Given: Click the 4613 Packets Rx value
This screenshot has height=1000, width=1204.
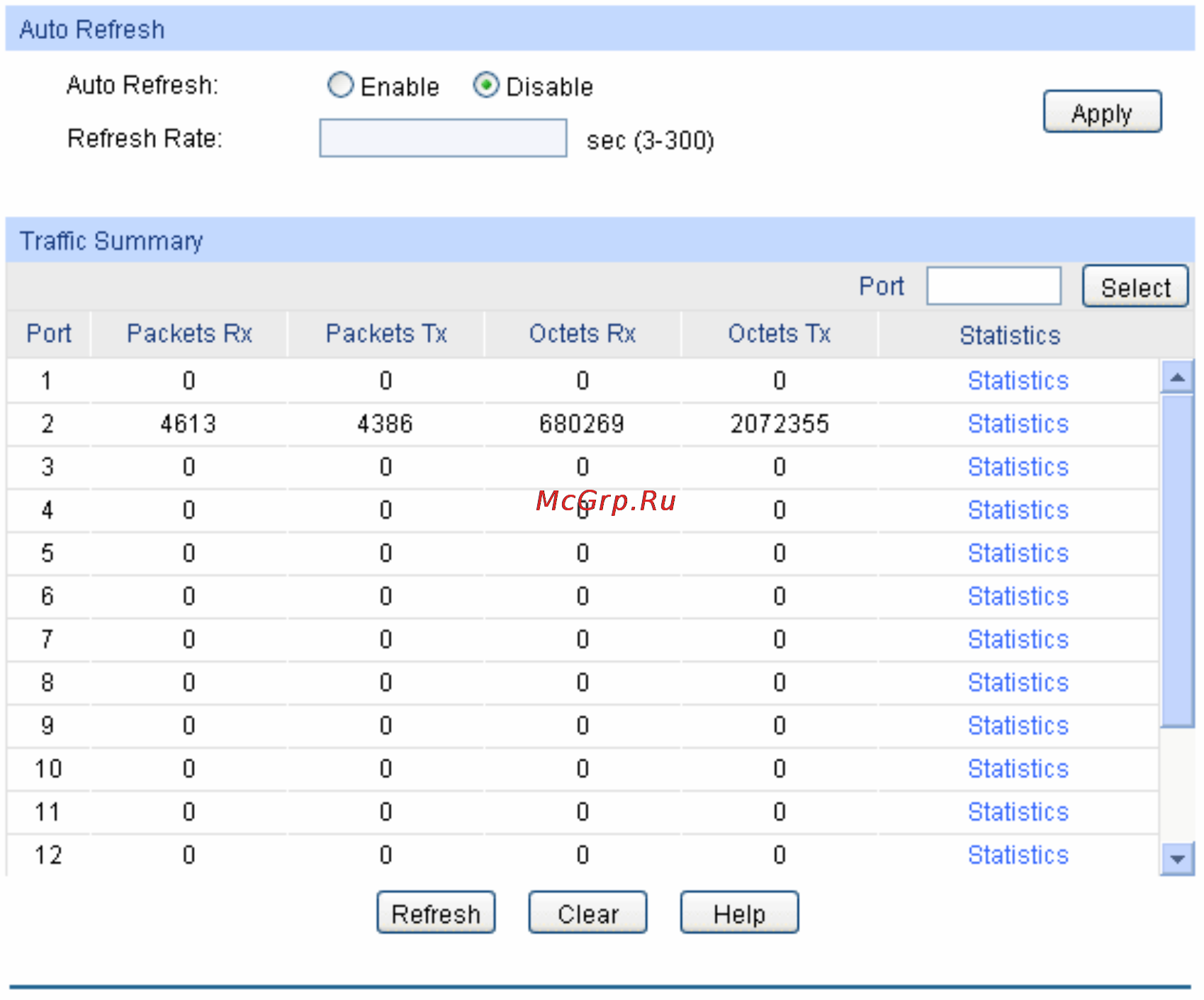Looking at the screenshot, I should (x=188, y=424).
